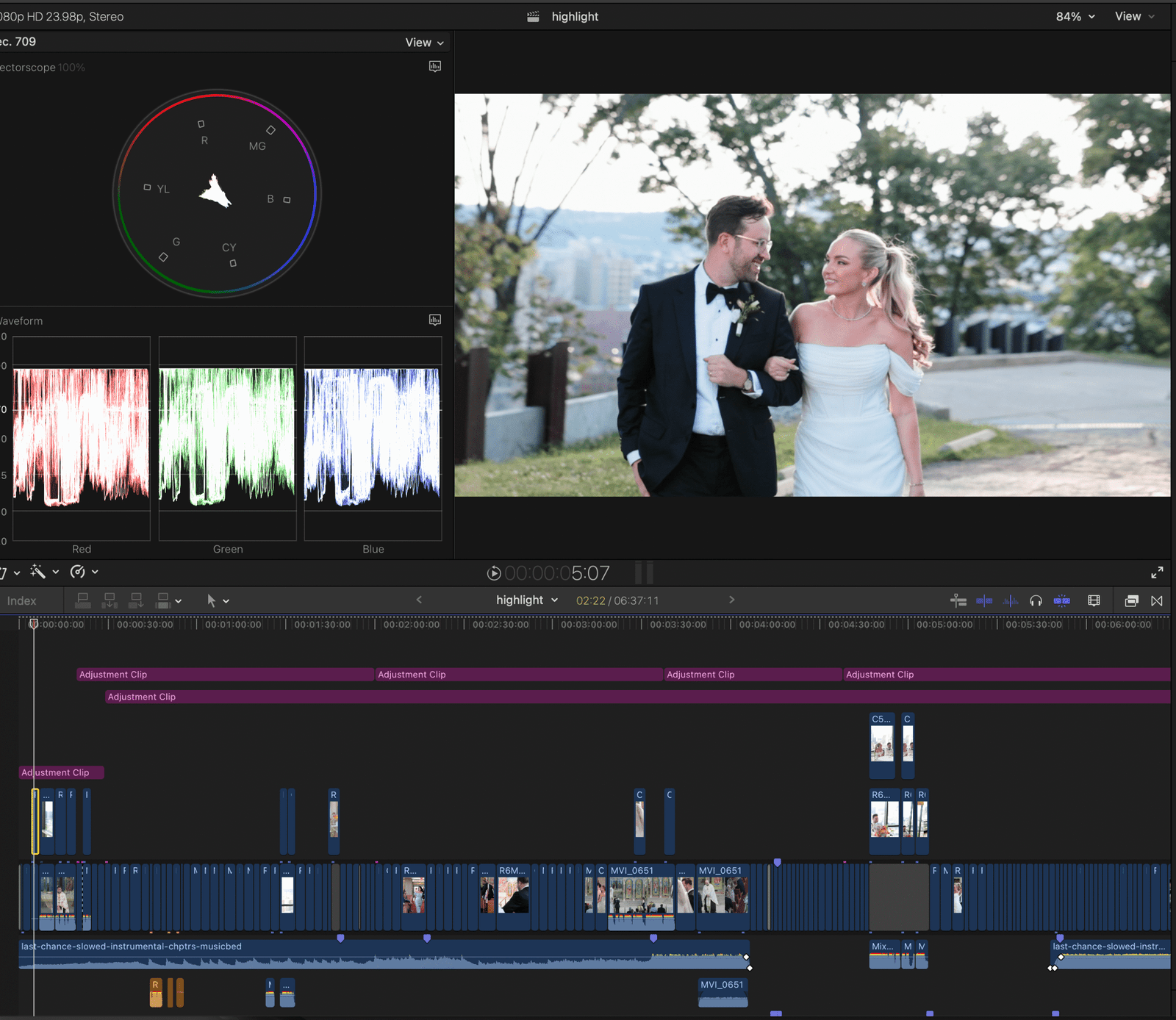Viewport: 1176px width, 1020px height.
Task: Open the viewer View dropdown at top right
Action: pyautogui.click(x=1134, y=16)
